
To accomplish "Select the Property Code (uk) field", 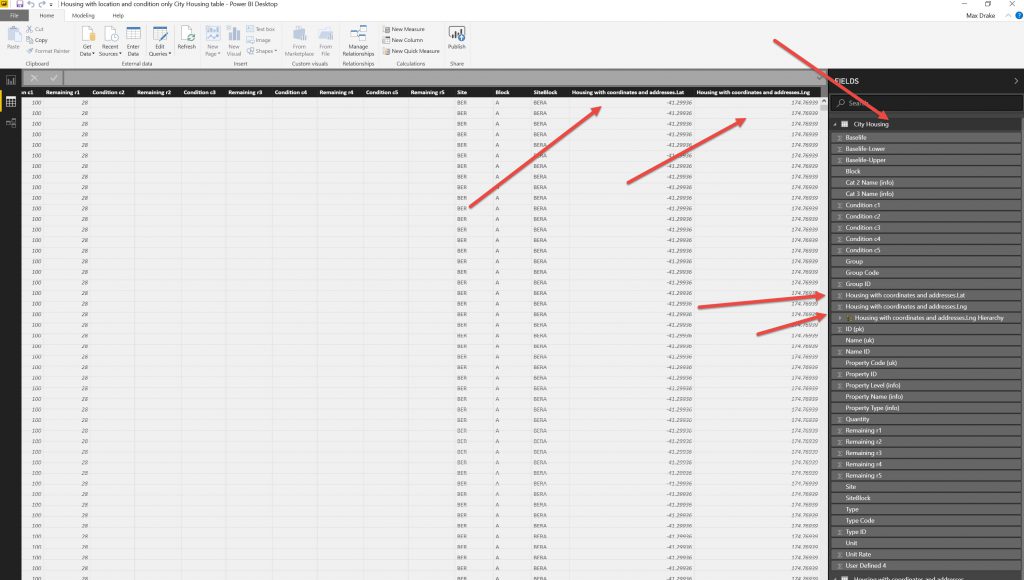I will (x=871, y=363).
